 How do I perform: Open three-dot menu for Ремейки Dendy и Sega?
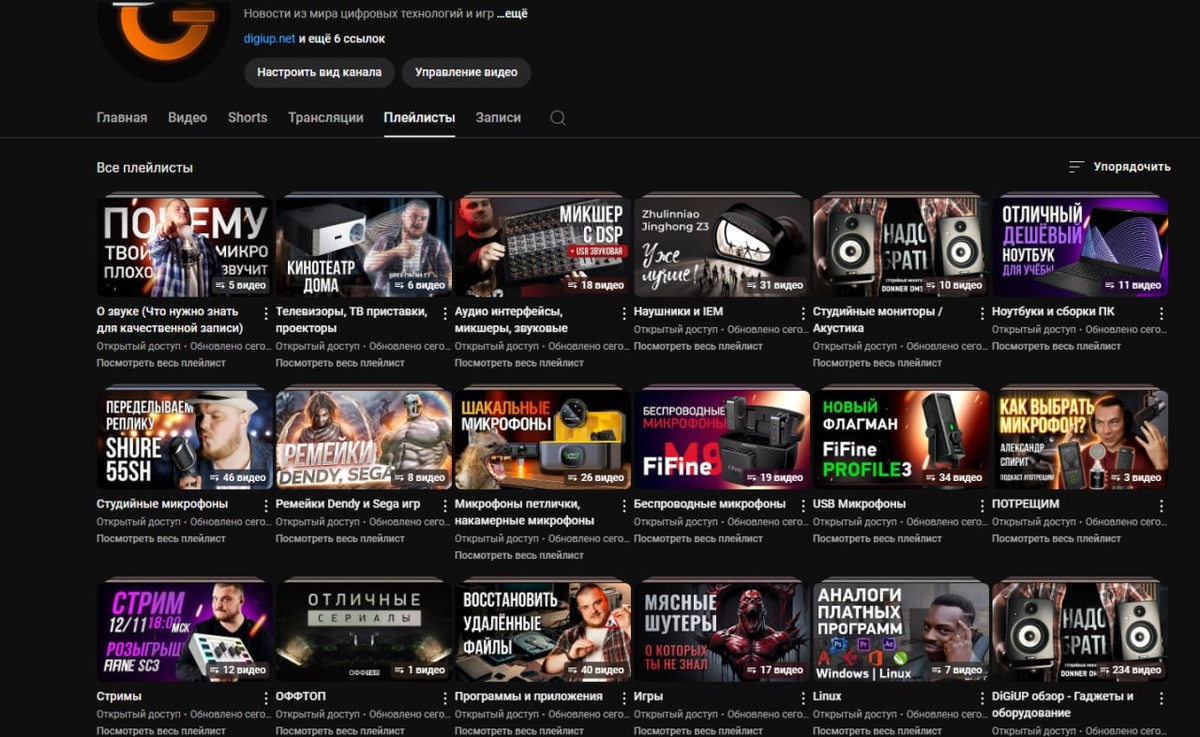click(x=445, y=505)
